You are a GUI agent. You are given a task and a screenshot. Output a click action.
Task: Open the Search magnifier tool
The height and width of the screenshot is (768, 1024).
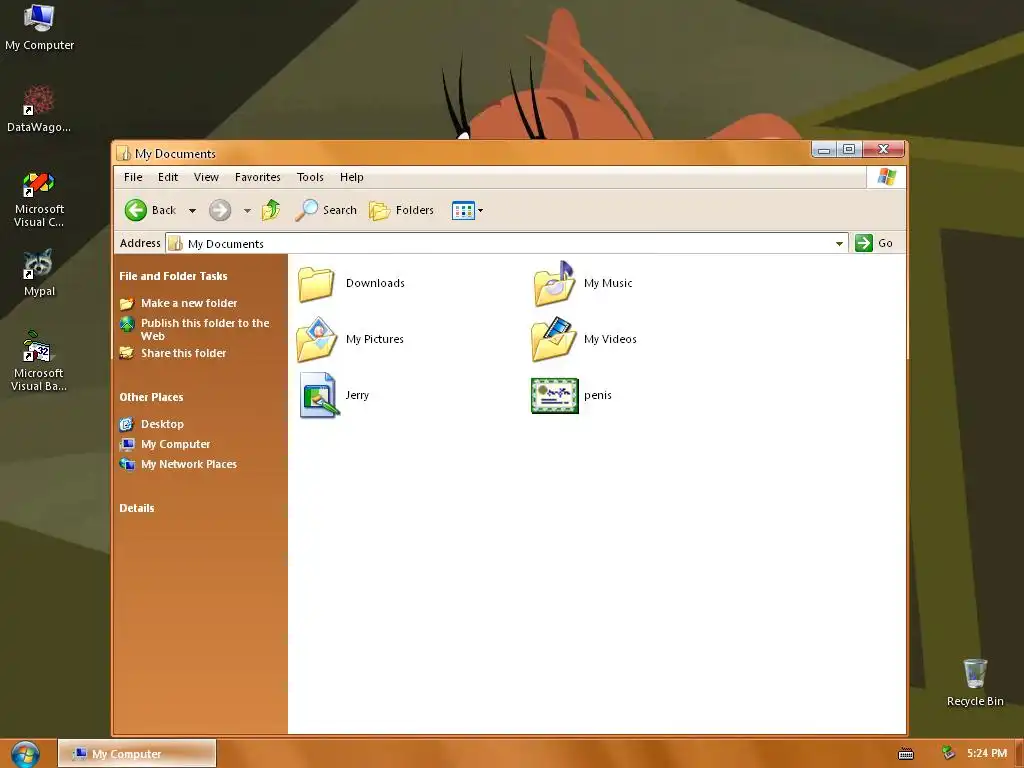tap(326, 210)
